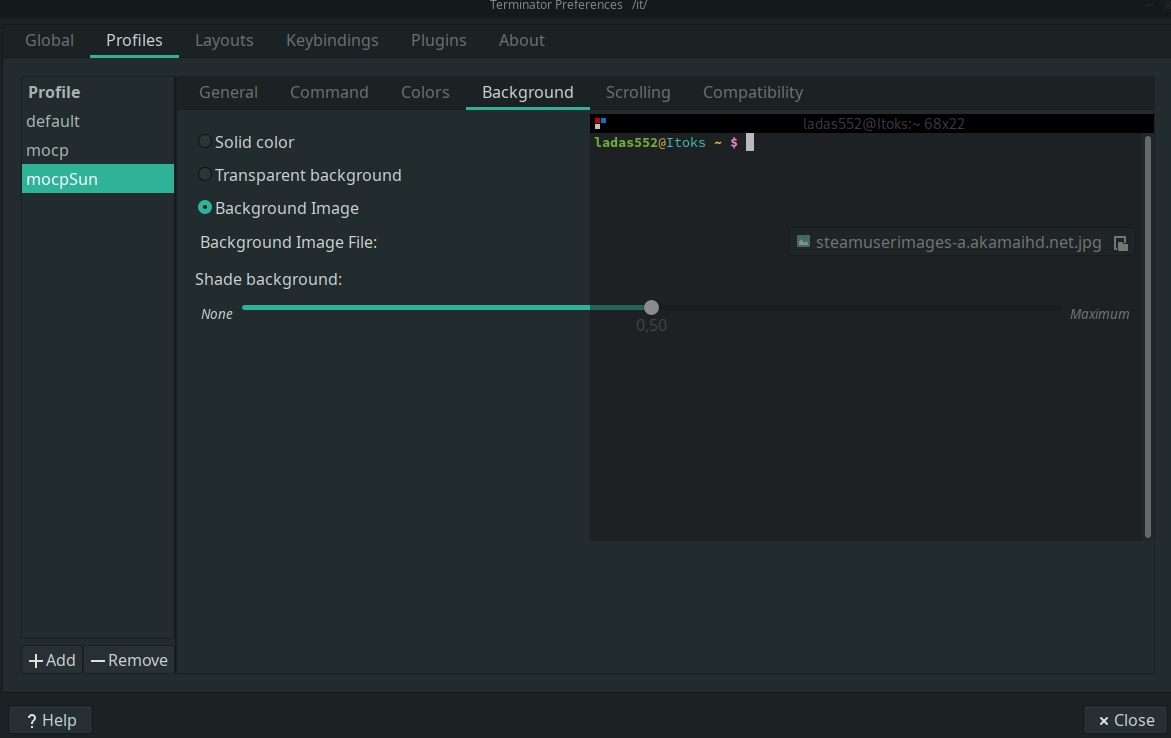
Task: Switch to the Colors sub-tab
Action: tap(425, 92)
